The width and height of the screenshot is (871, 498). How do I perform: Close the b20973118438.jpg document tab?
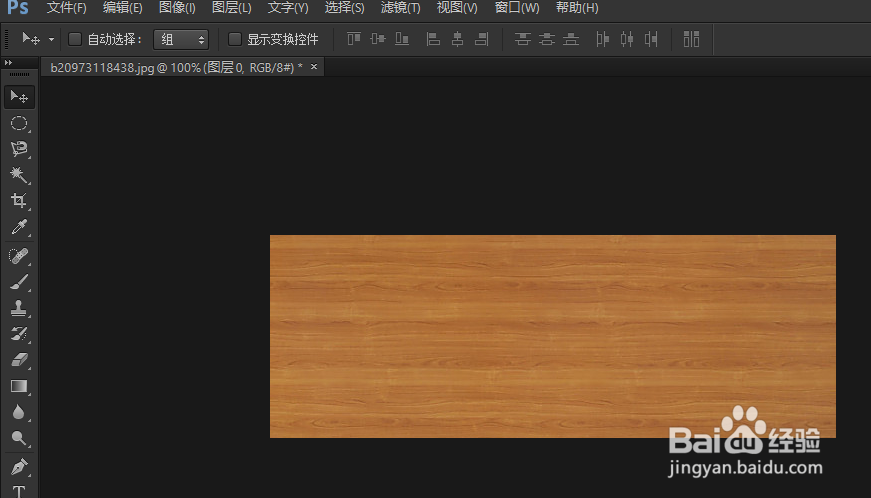(x=314, y=67)
